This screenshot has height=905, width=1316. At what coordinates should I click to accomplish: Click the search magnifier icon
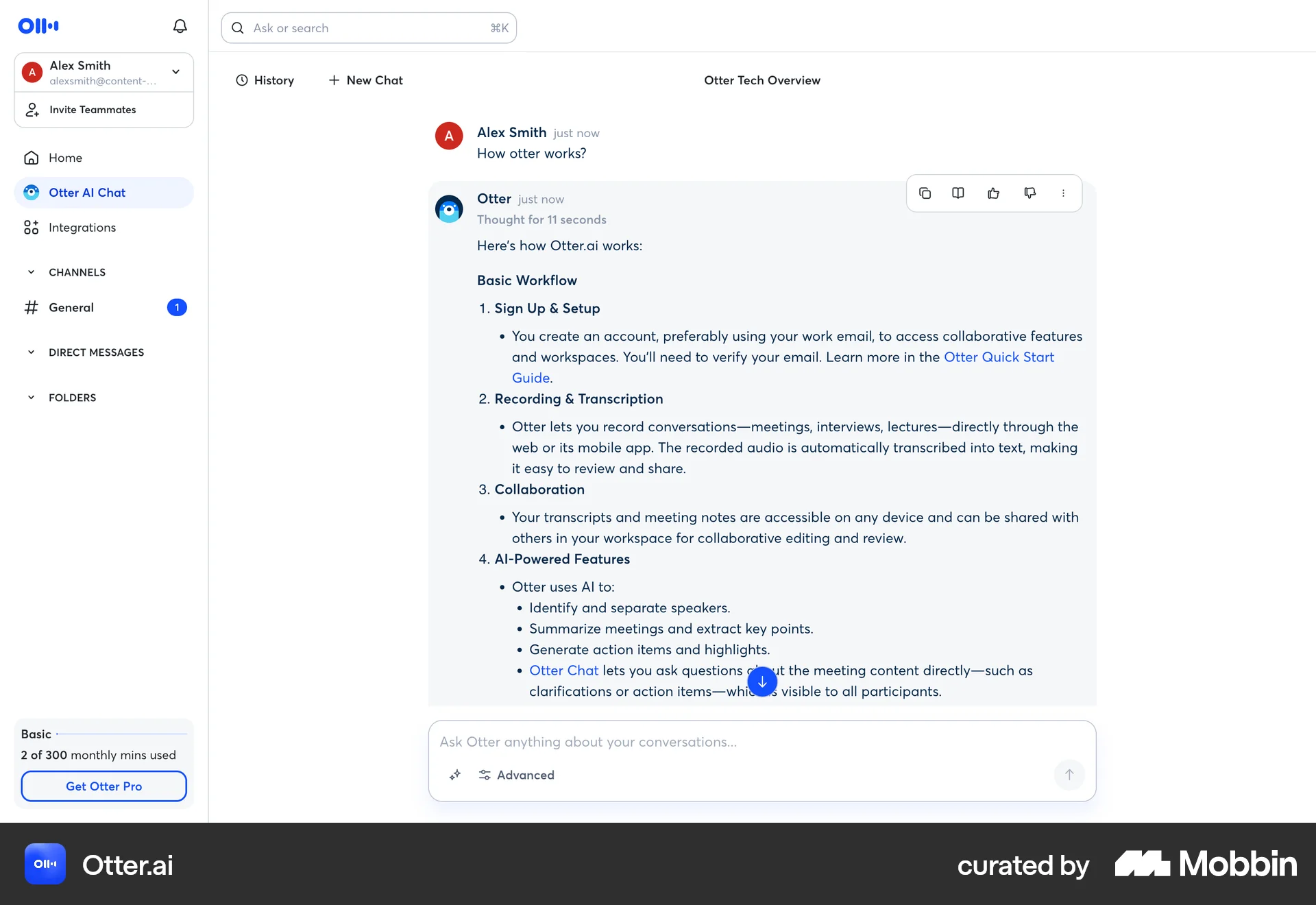(x=238, y=28)
